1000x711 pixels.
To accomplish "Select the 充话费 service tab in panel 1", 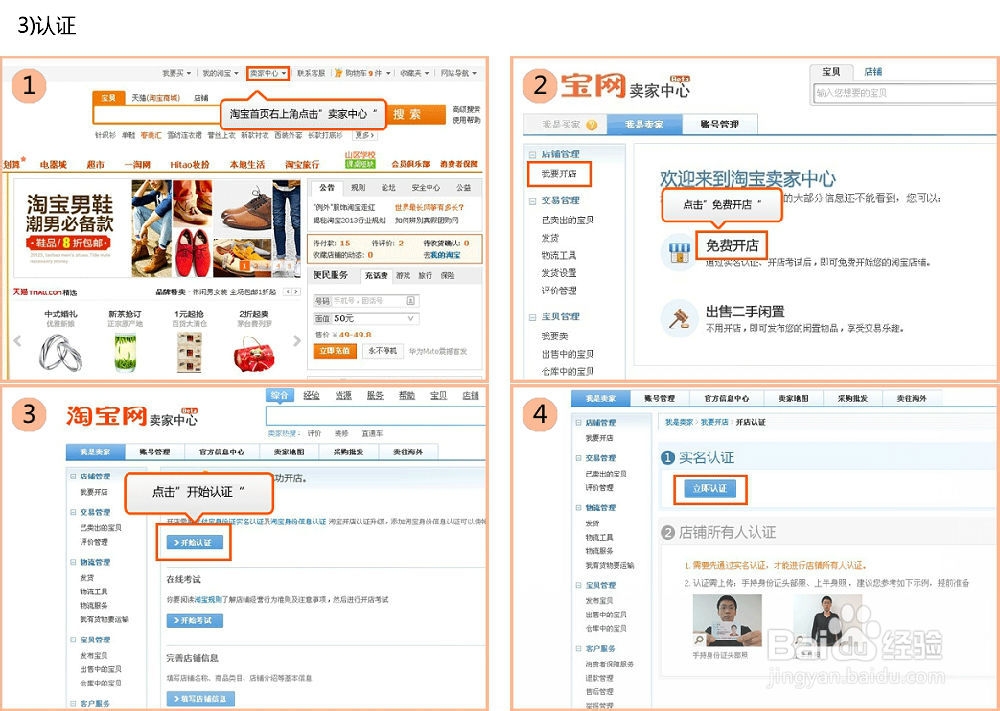I will tap(376, 275).
